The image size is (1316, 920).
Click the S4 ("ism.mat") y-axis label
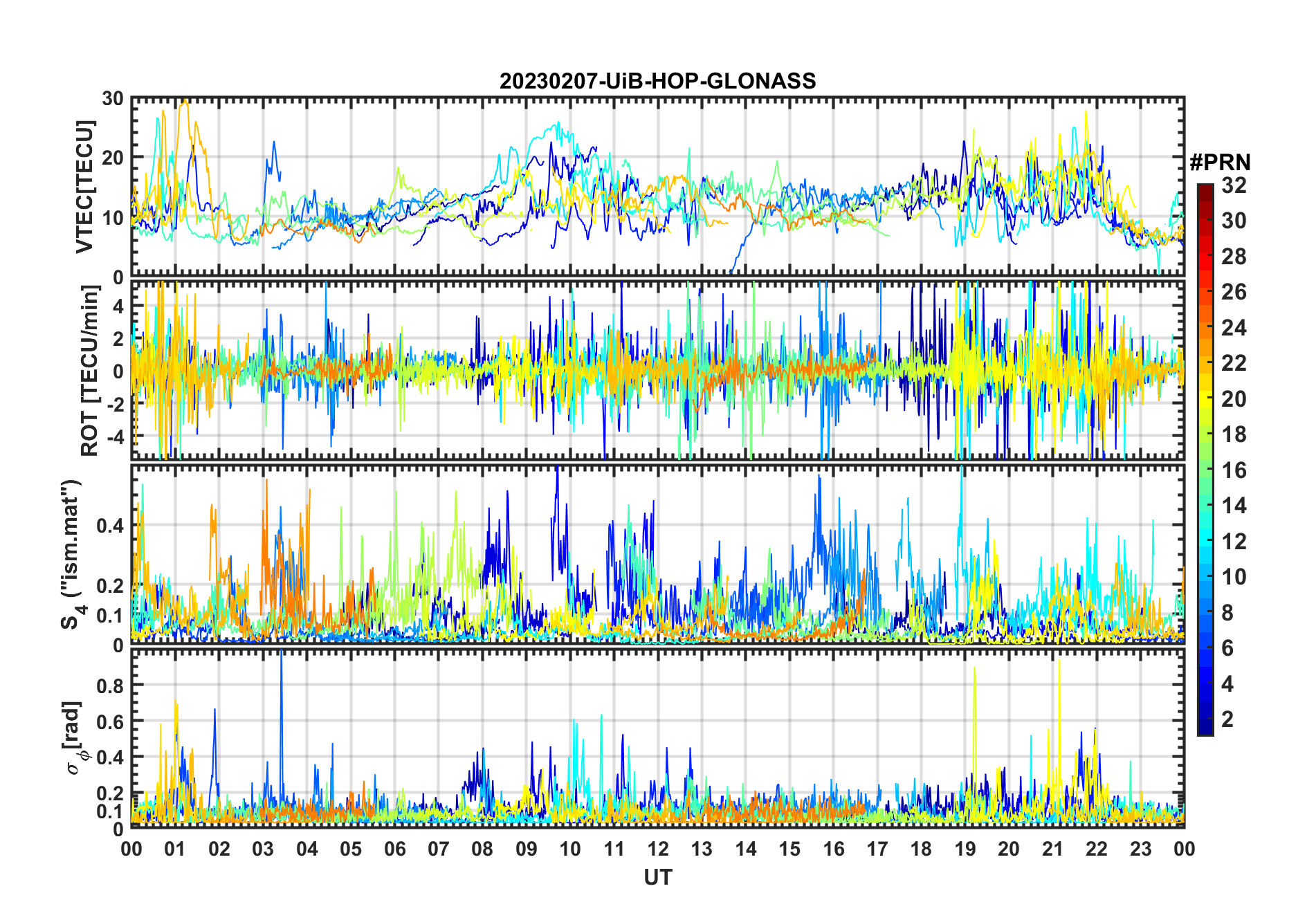(71, 554)
